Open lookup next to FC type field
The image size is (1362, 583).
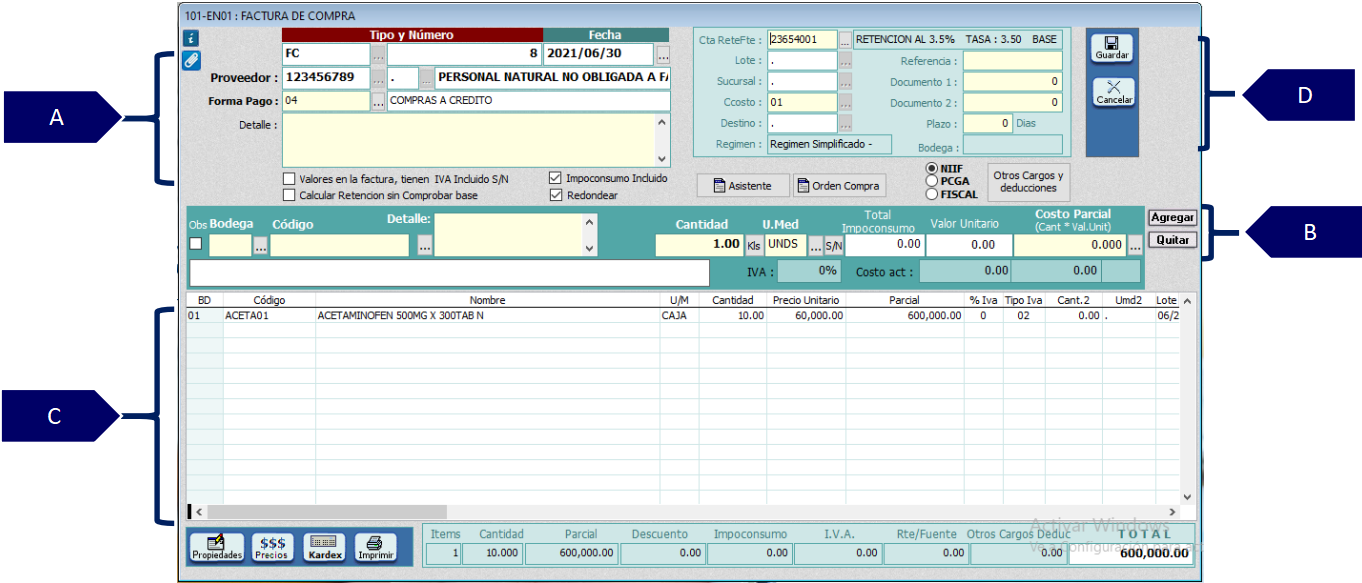coord(378,54)
